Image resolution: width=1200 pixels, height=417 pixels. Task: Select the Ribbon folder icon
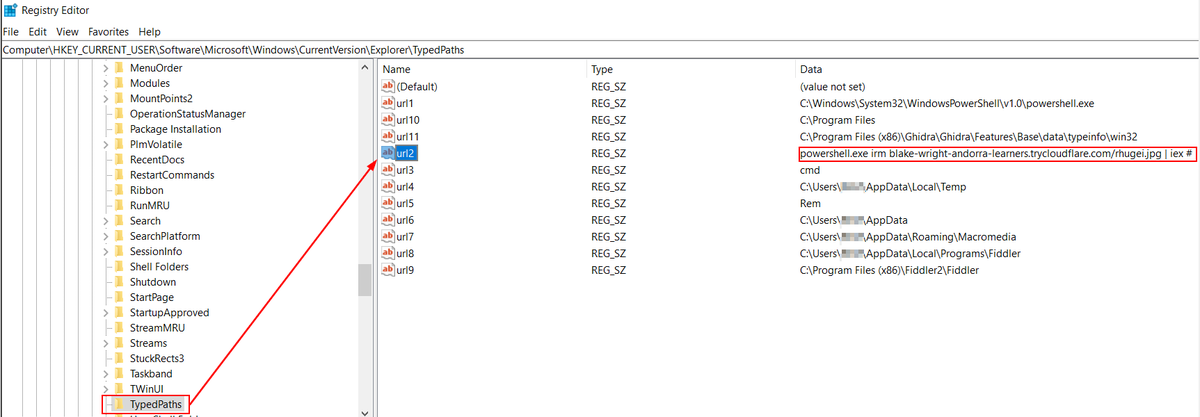click(x=120, y=190)
